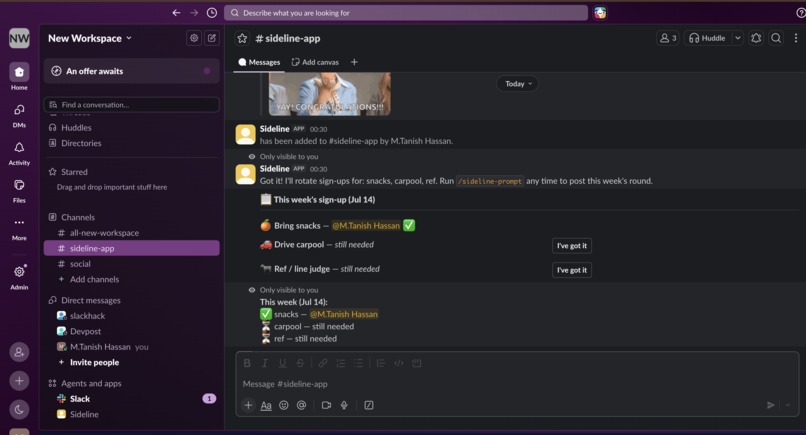Star the sideline-app channel

click(242, 38)
